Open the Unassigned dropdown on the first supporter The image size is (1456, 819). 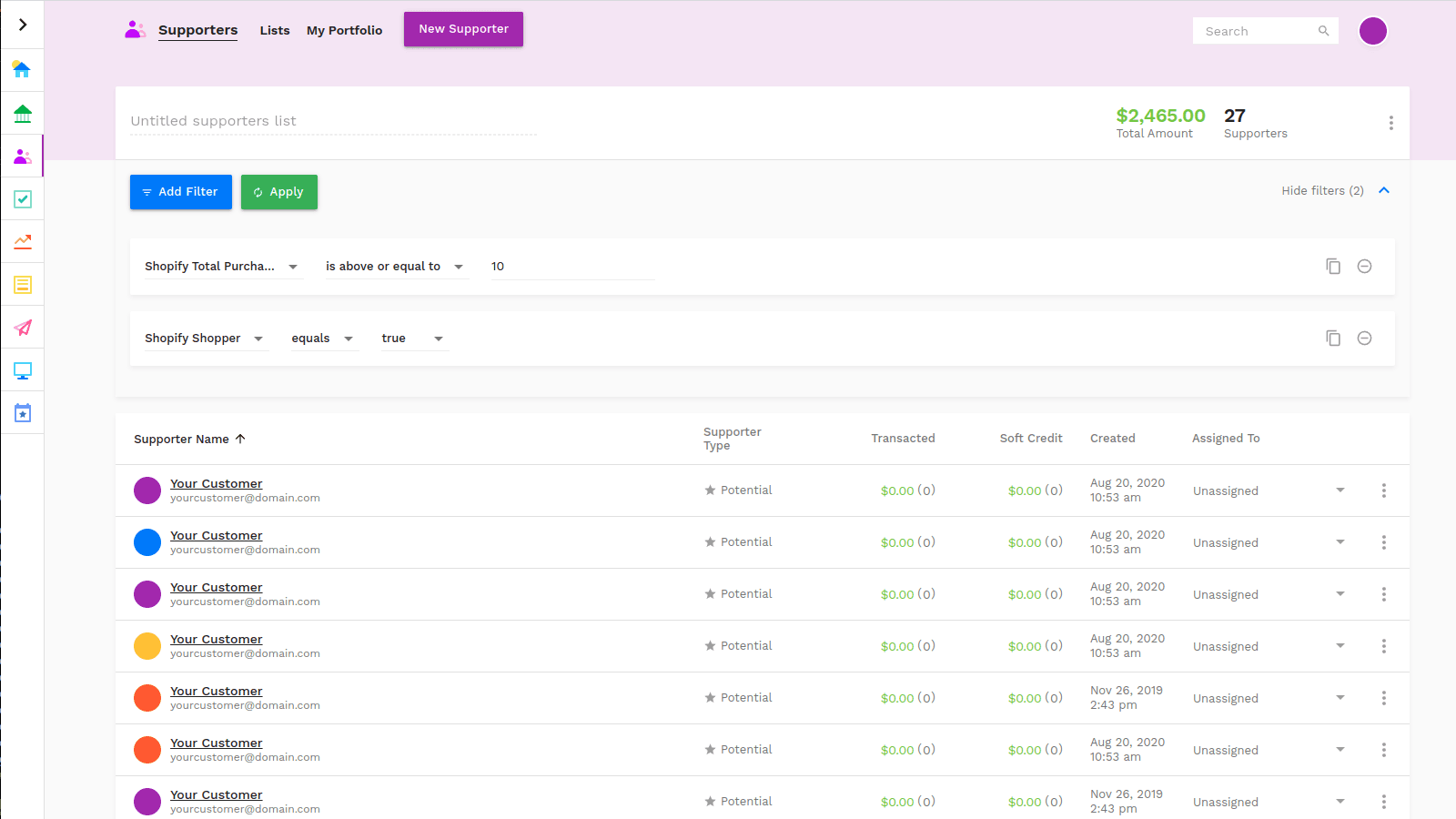1340,490
